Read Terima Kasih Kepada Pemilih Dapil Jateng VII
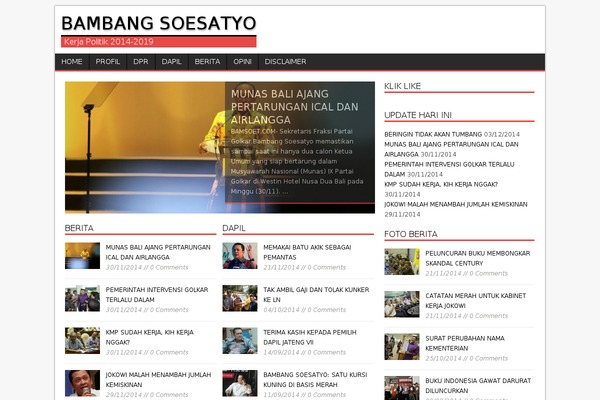600x400 pixels. tap(310, 337)
